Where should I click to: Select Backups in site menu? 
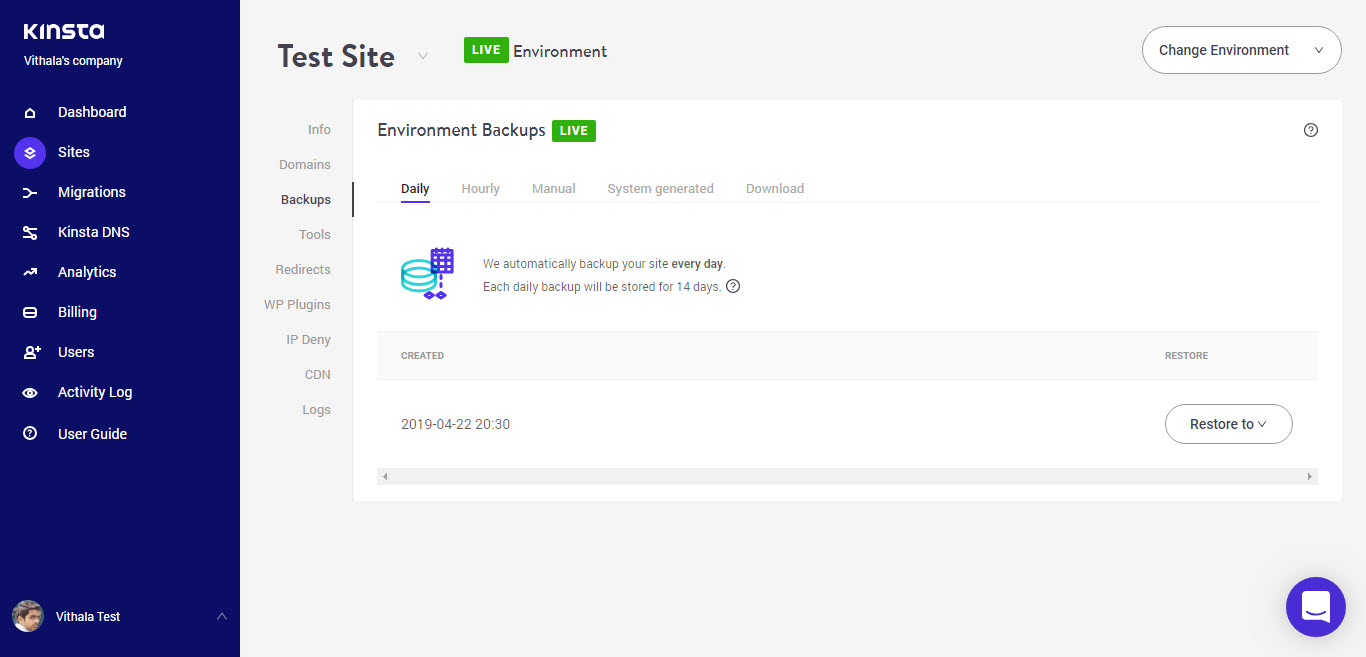tap(306, 200)
